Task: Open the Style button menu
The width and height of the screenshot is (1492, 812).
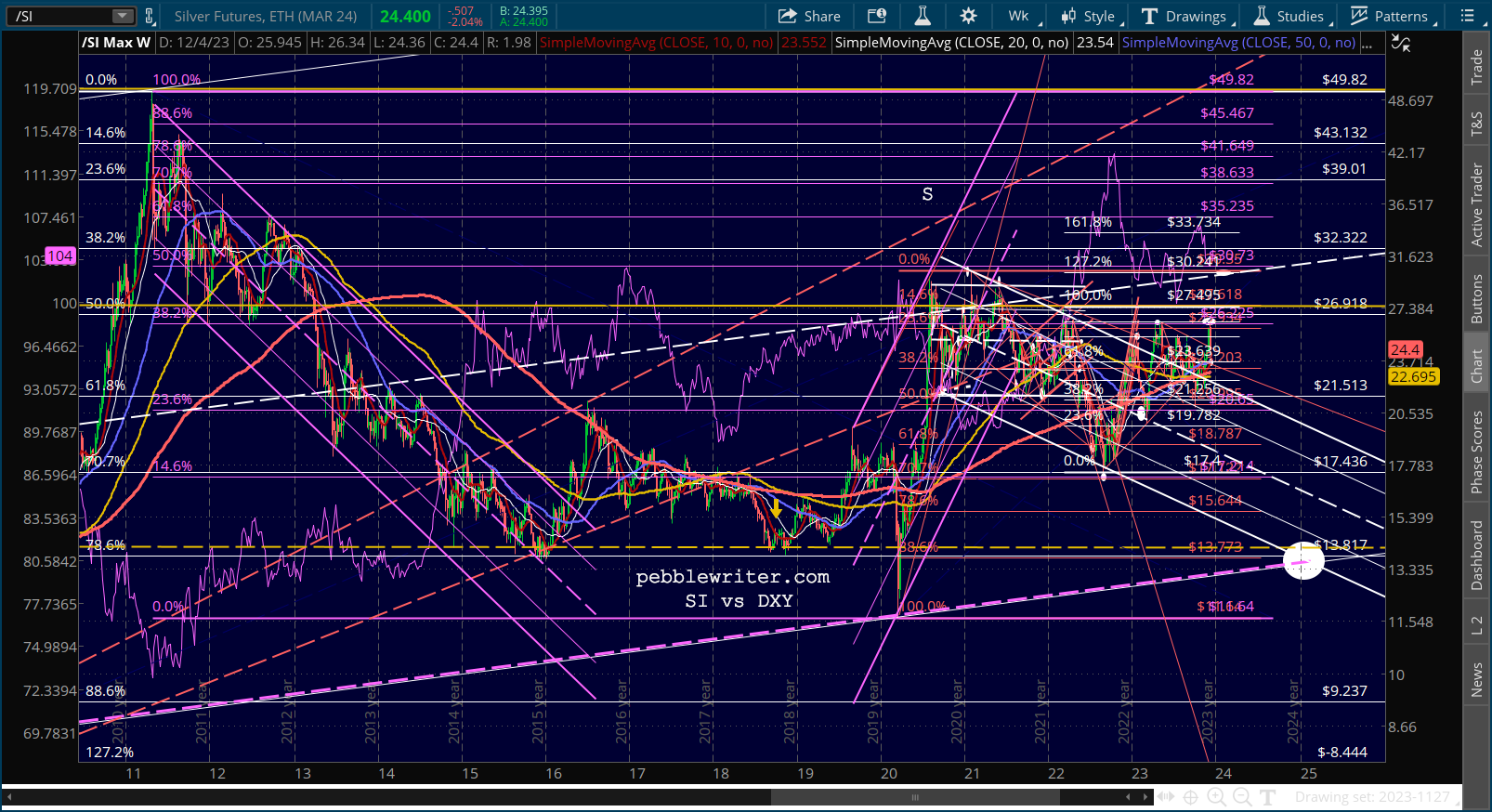Action: coord(1089,16)
